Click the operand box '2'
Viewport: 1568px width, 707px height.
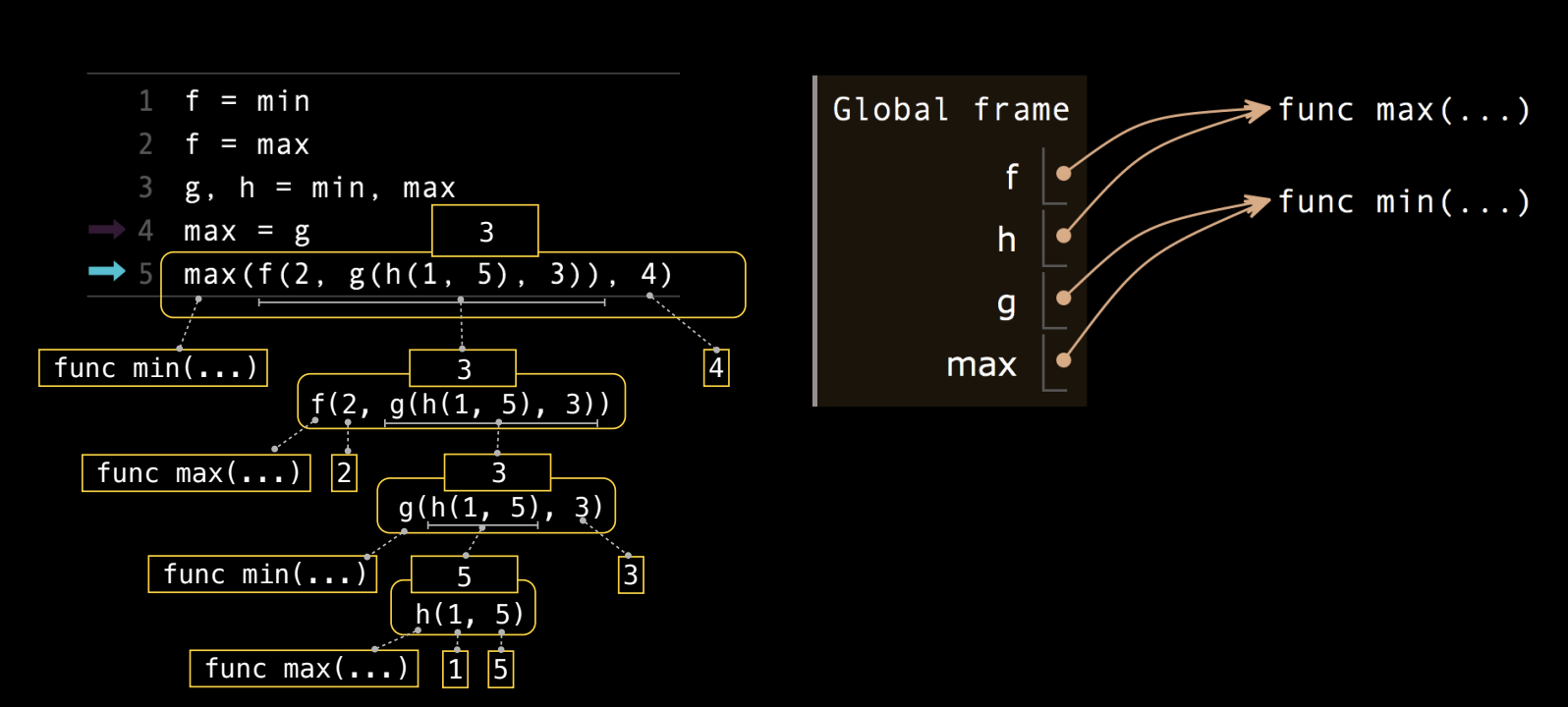tap(344, 473)
